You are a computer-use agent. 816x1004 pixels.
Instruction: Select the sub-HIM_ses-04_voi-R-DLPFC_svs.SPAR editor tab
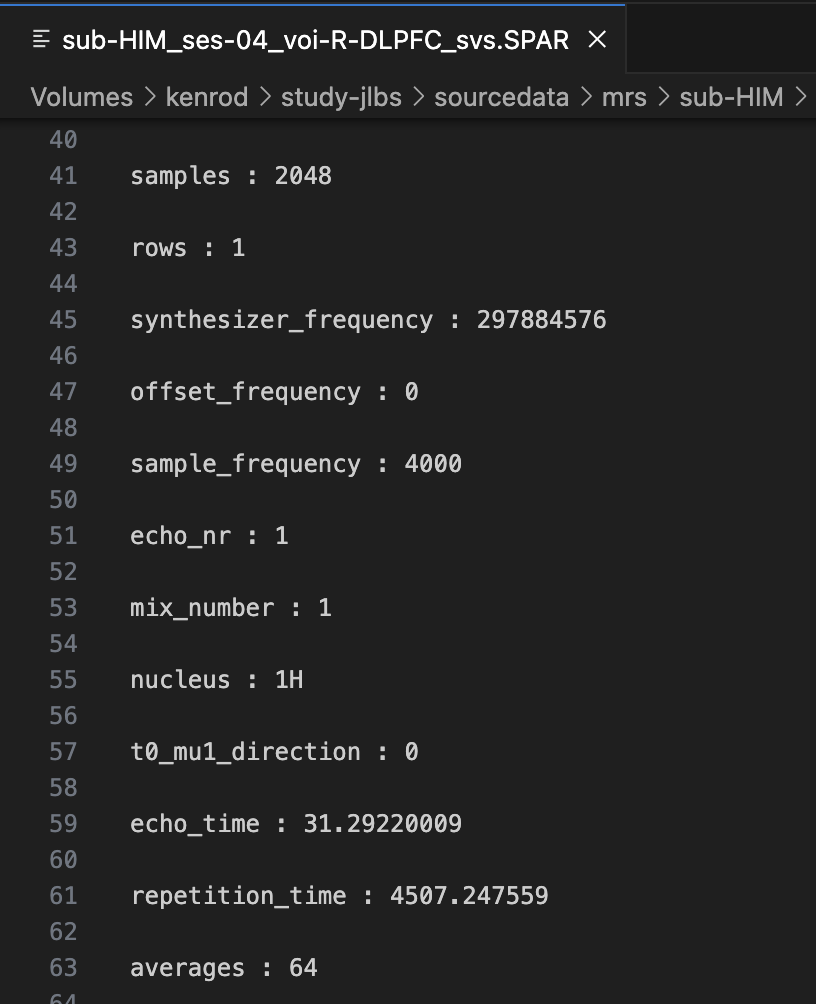tap(315, 40)
